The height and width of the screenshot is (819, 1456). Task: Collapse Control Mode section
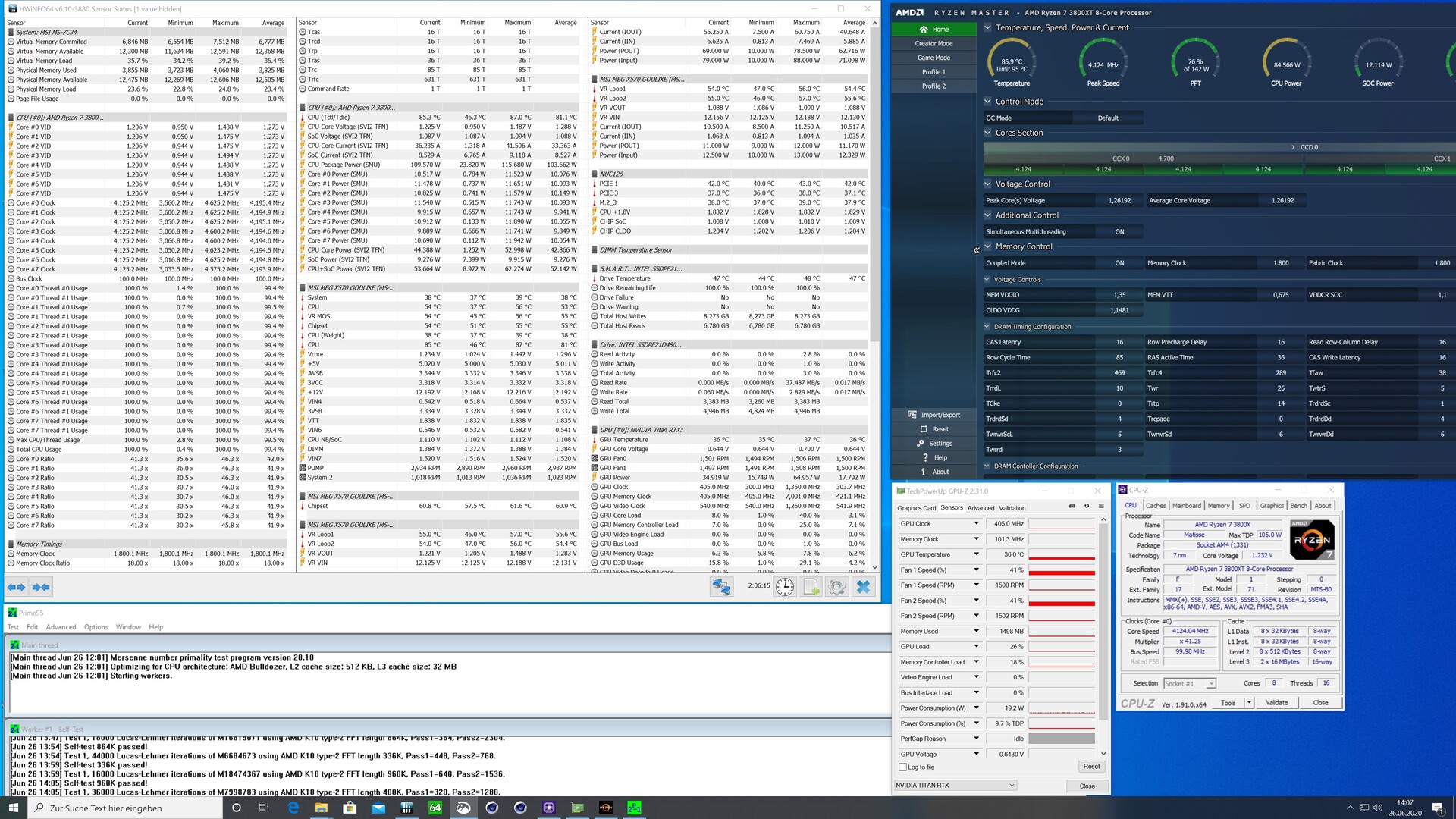(987, 102)
